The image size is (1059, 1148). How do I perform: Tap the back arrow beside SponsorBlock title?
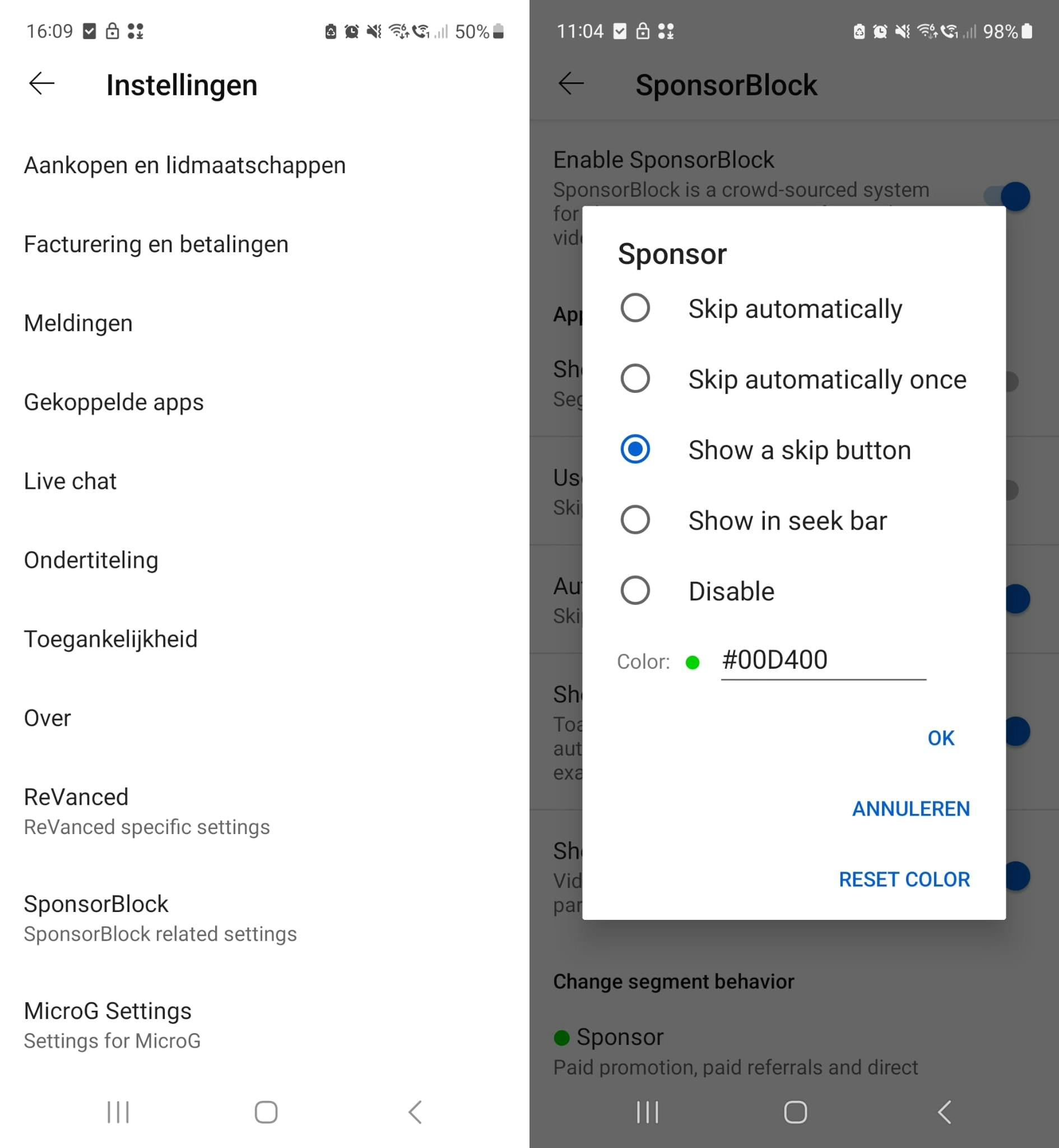pos(572,84)
